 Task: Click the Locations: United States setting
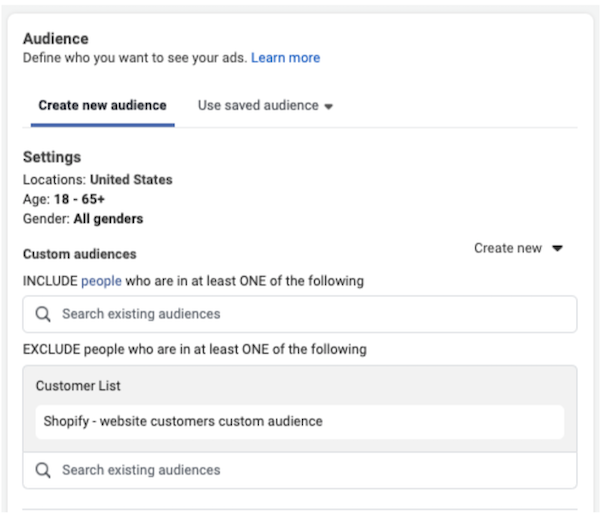(97, 180)
